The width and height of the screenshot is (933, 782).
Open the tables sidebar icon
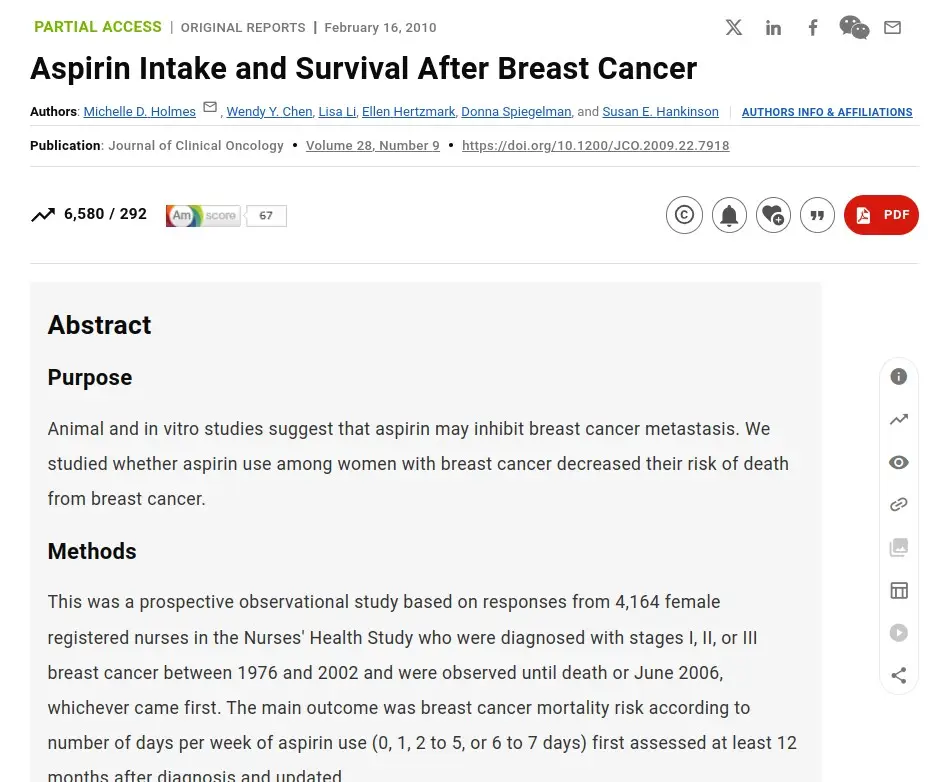point(898,590)
